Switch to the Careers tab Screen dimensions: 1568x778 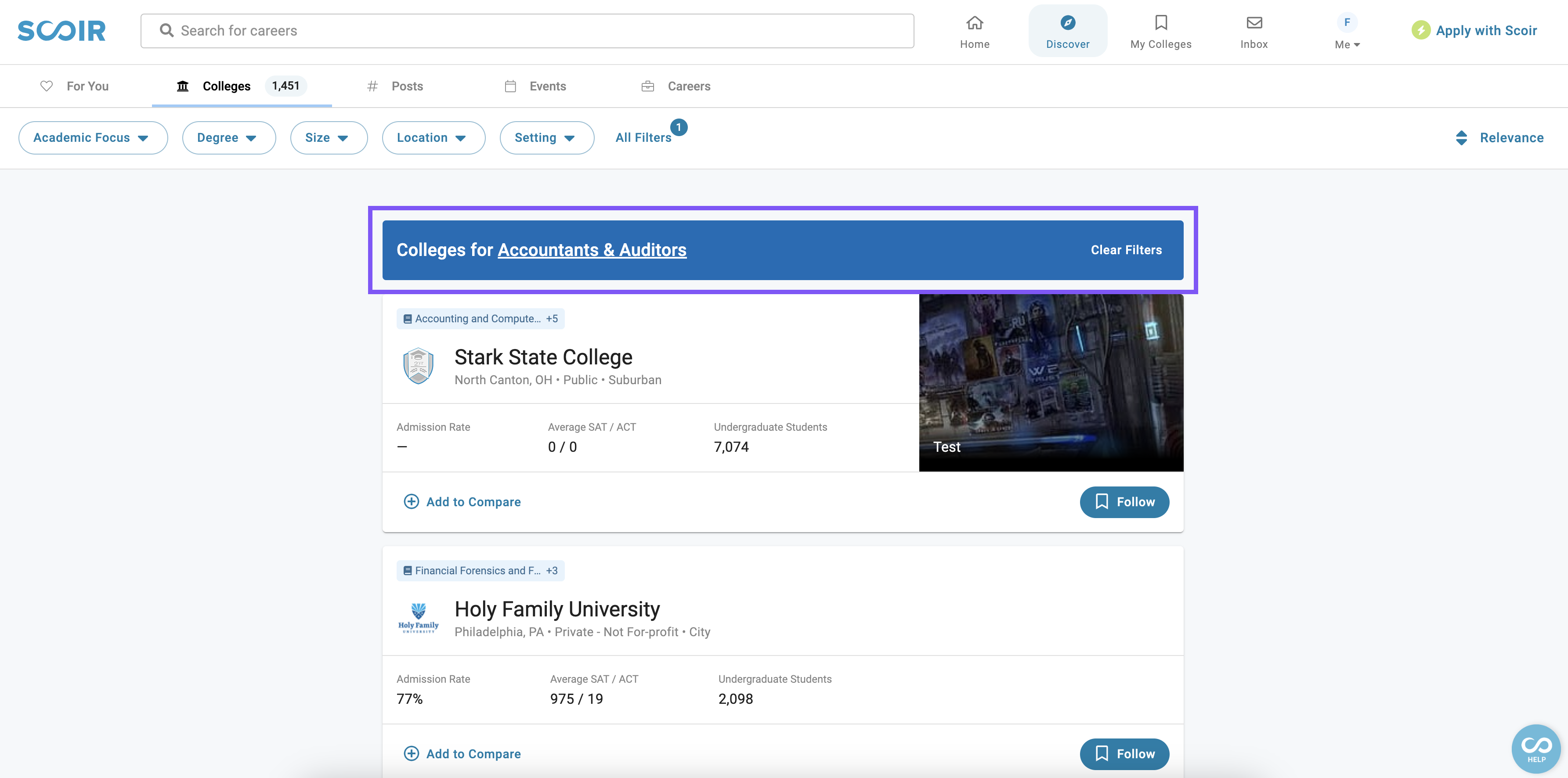point(676,86)
